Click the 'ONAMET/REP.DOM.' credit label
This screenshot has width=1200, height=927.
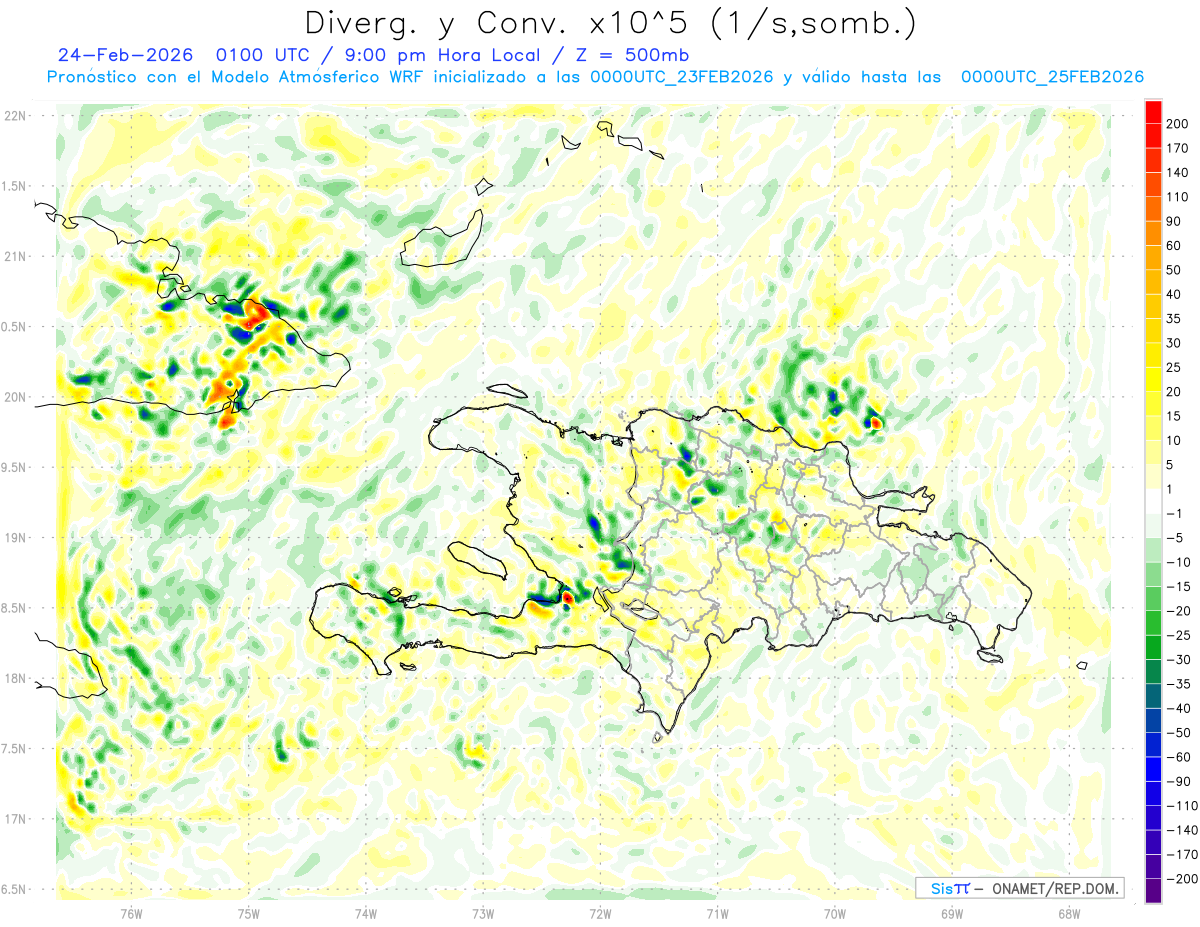(x=1054, y=888)
